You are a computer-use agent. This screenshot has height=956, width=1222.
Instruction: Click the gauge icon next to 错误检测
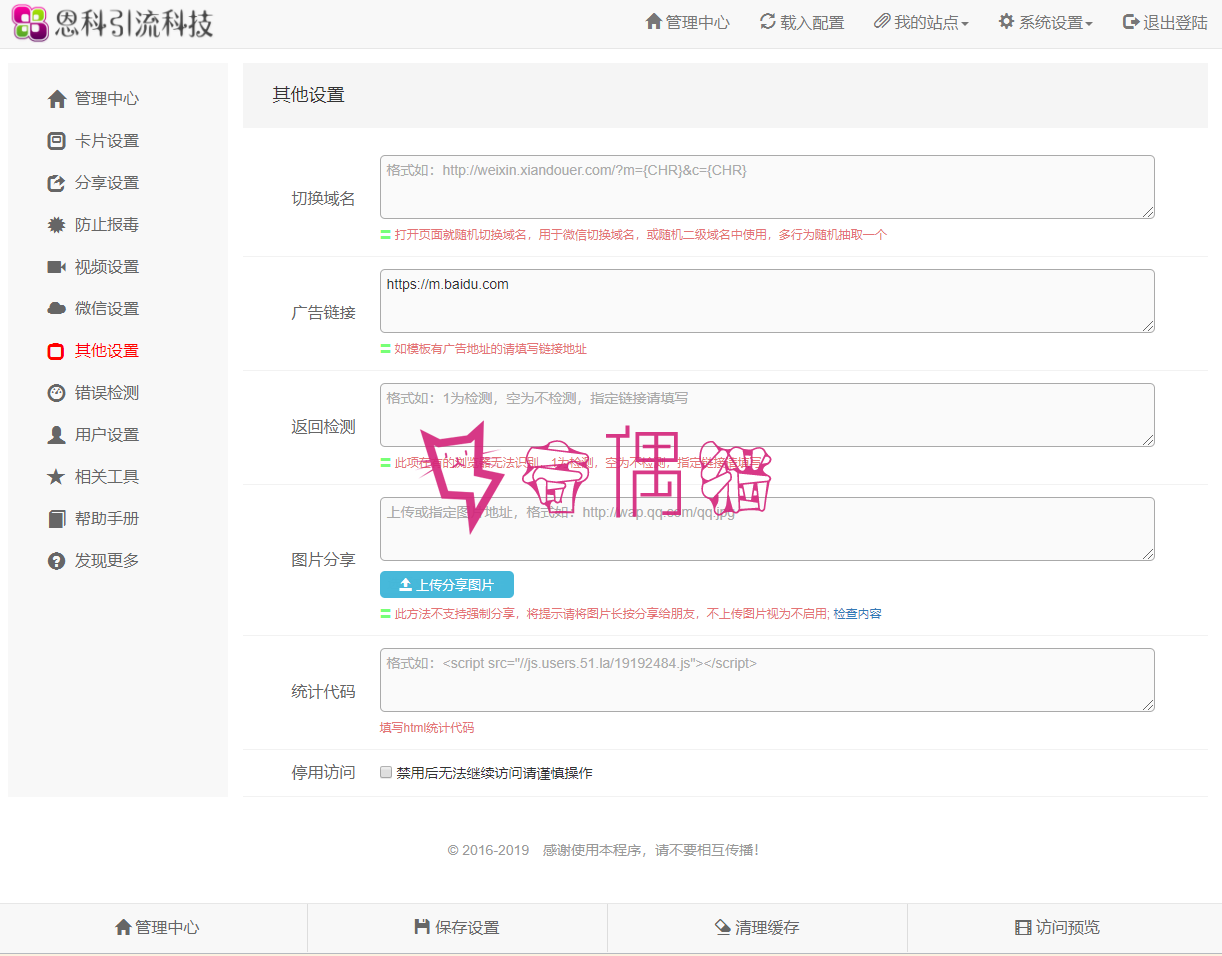pyautogui.click(x=57, y=393)
